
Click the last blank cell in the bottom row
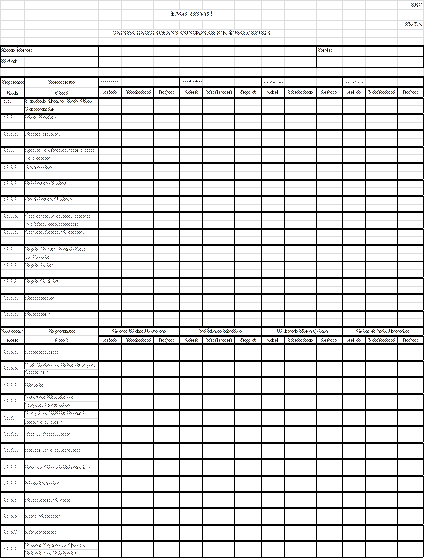coord(410,549)
